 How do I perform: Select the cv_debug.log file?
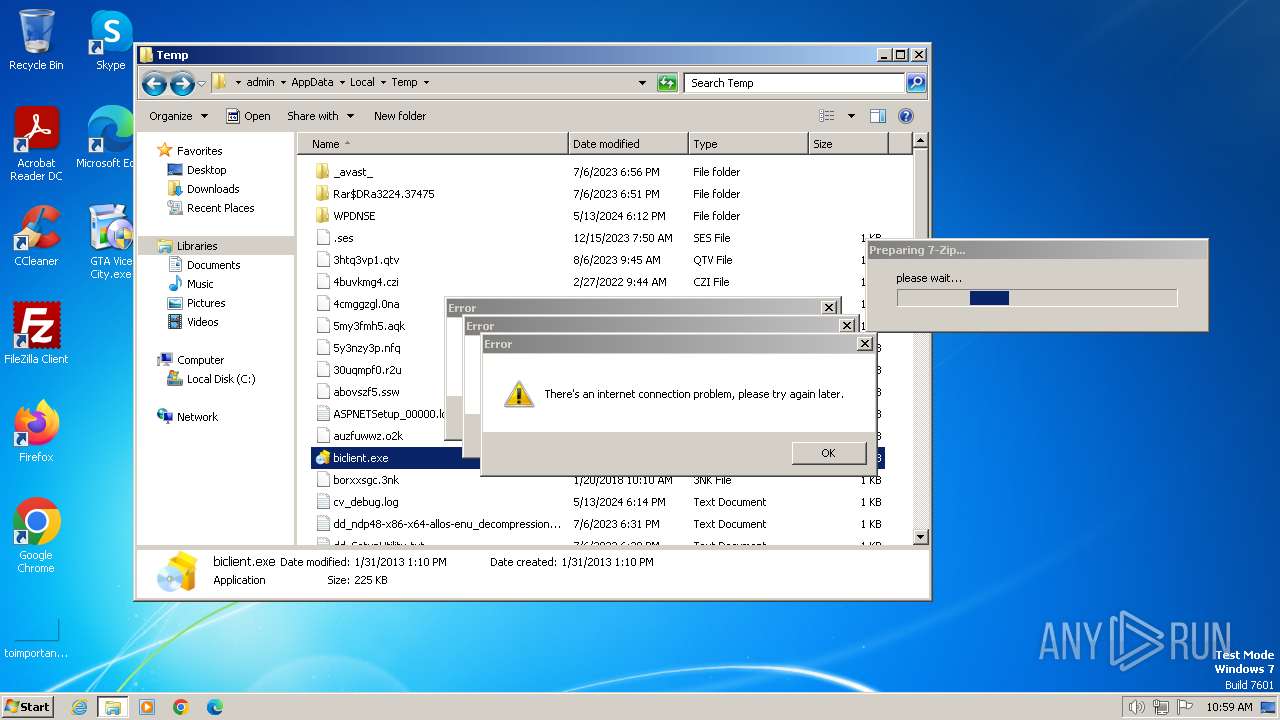tap(357, 502)
